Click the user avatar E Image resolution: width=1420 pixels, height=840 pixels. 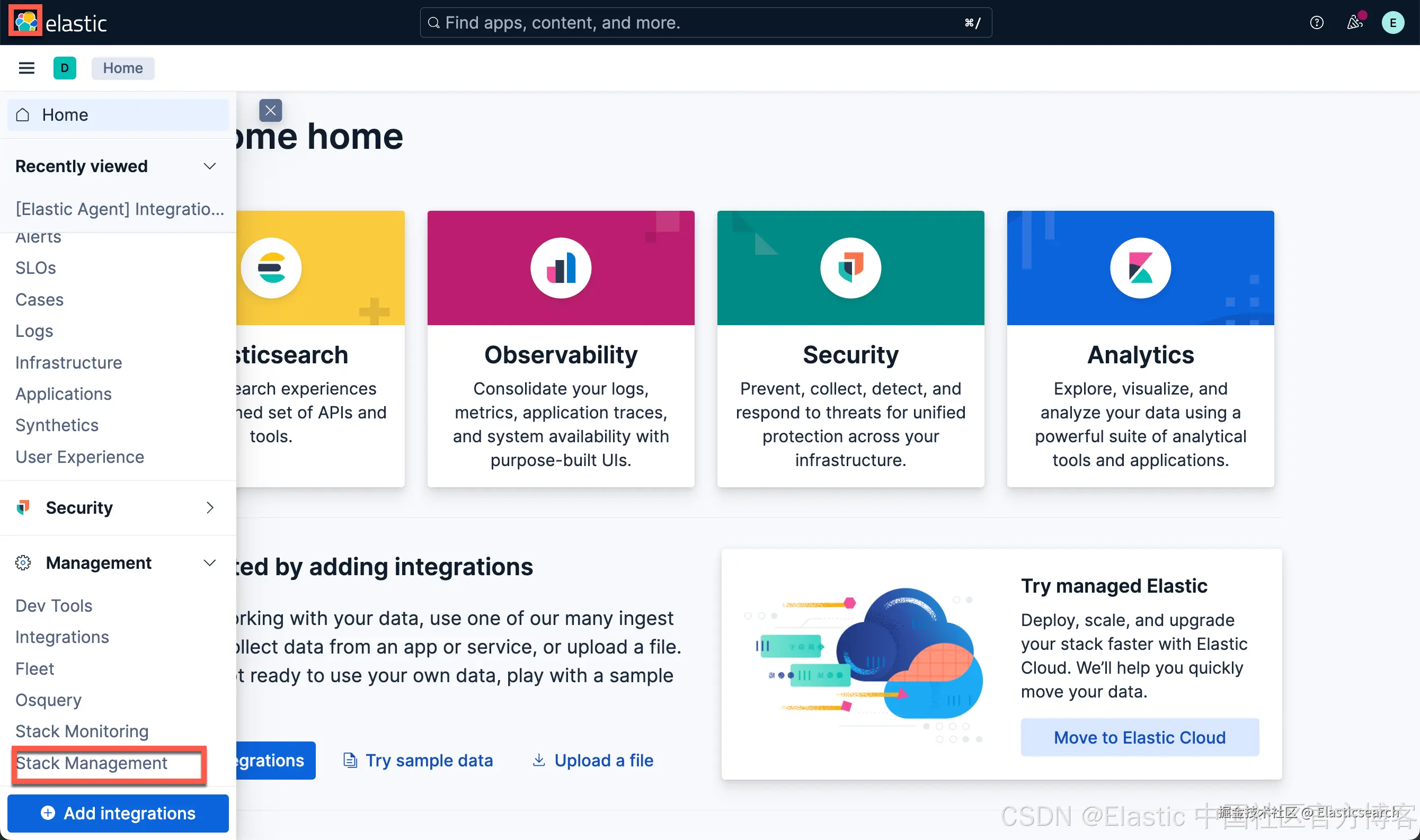1392,23
